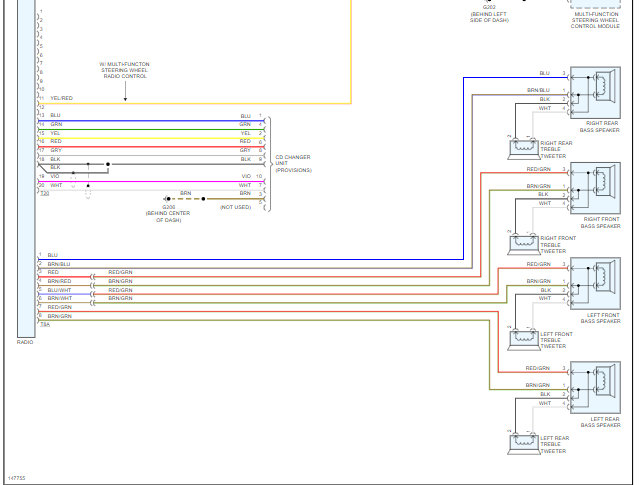This screenshot has height=485, width=639.
Task: Select the GRN label at radio pin 14
Action: click(56, 124)
